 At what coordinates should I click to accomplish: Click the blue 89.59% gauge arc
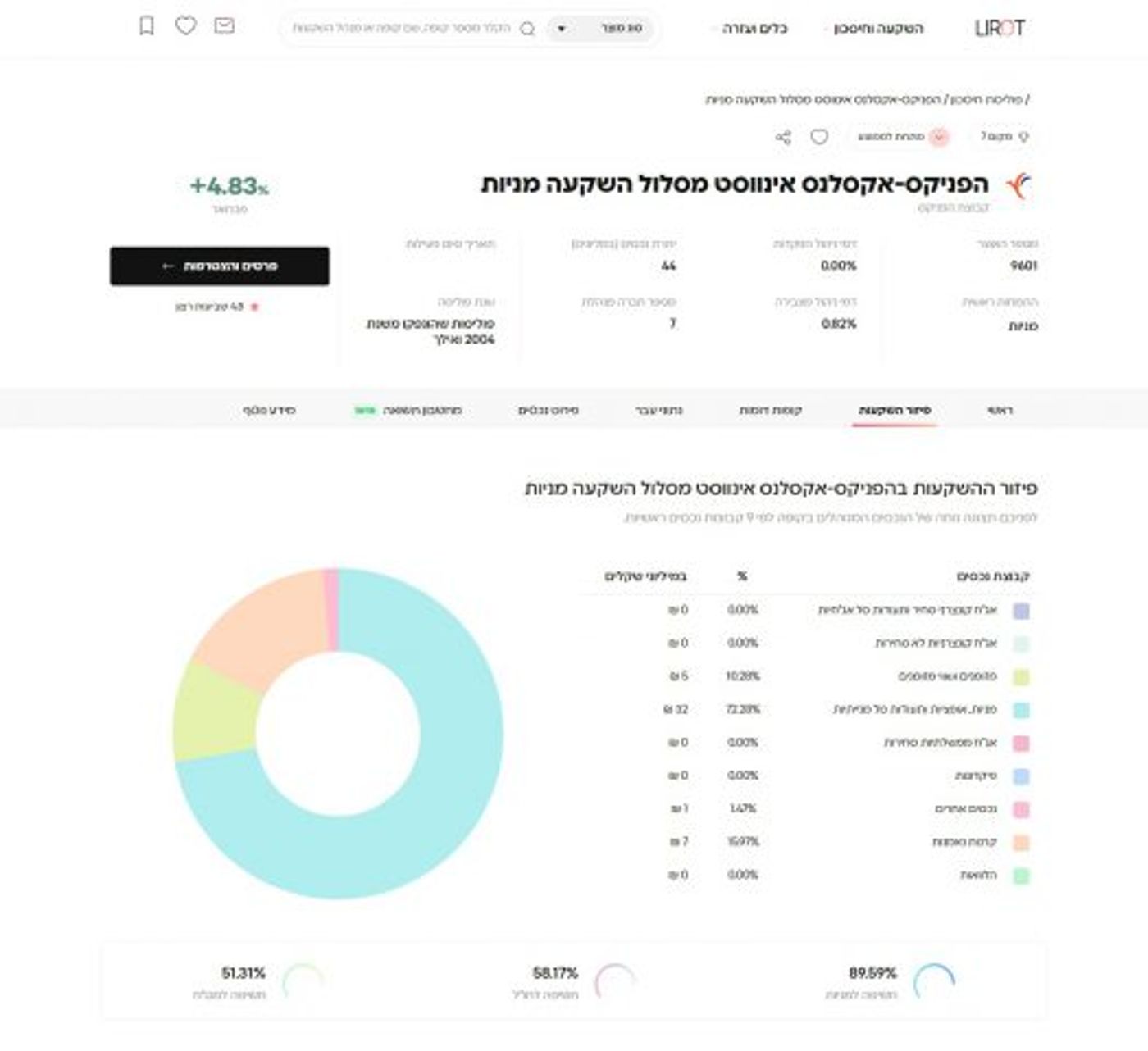pos(934,980)
